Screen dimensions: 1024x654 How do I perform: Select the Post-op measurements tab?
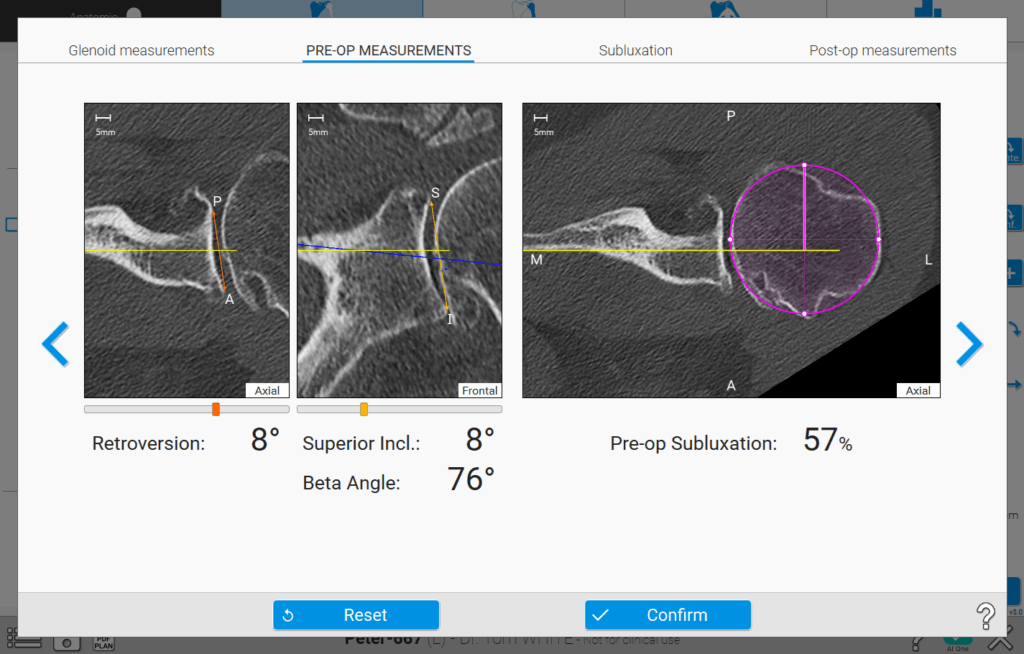(882, 50)
